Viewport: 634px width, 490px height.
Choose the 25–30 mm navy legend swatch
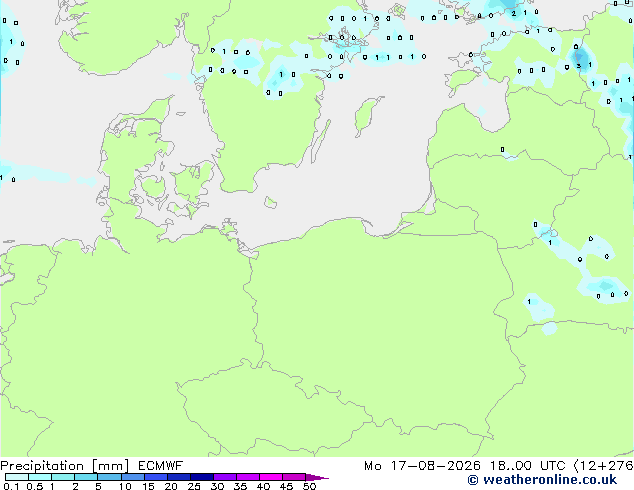coord(202,477)
